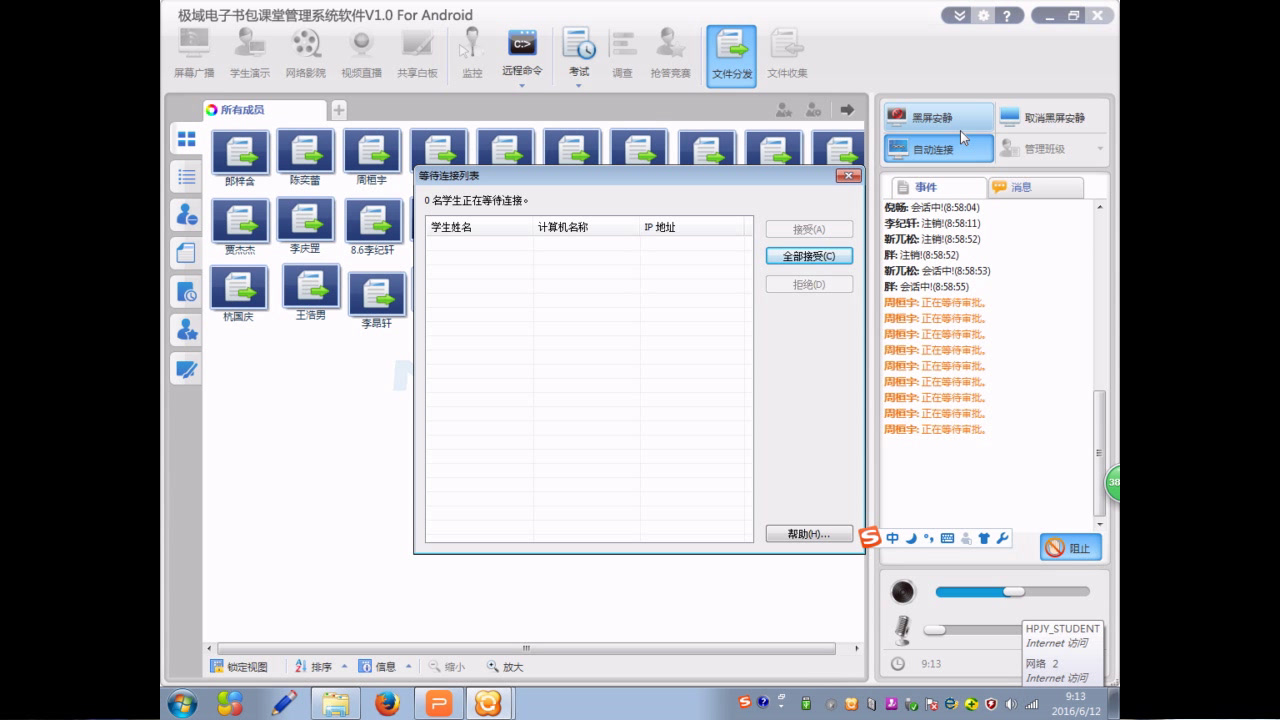
Task: Toggle 取消黑屏安静 cancel black screen
Action: [x=1052, y=117]
